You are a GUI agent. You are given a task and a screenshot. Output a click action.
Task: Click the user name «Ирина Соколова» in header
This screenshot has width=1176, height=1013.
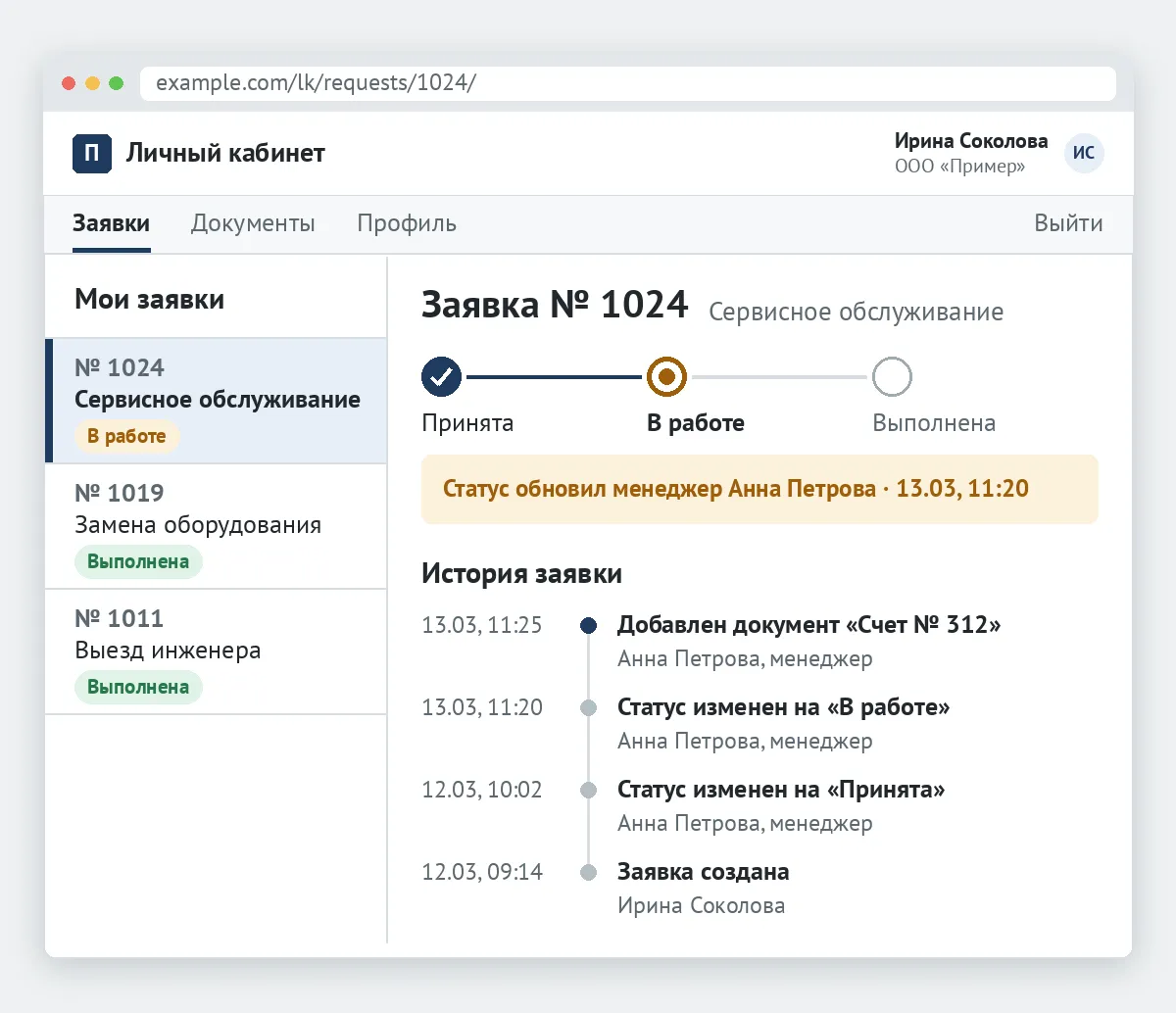971,141
